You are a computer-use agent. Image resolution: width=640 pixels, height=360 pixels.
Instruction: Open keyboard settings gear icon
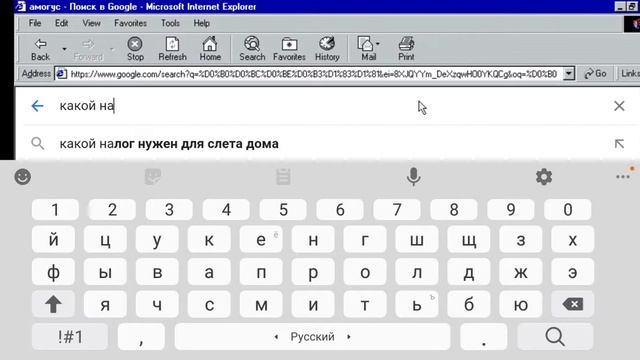tap(544, 177)
